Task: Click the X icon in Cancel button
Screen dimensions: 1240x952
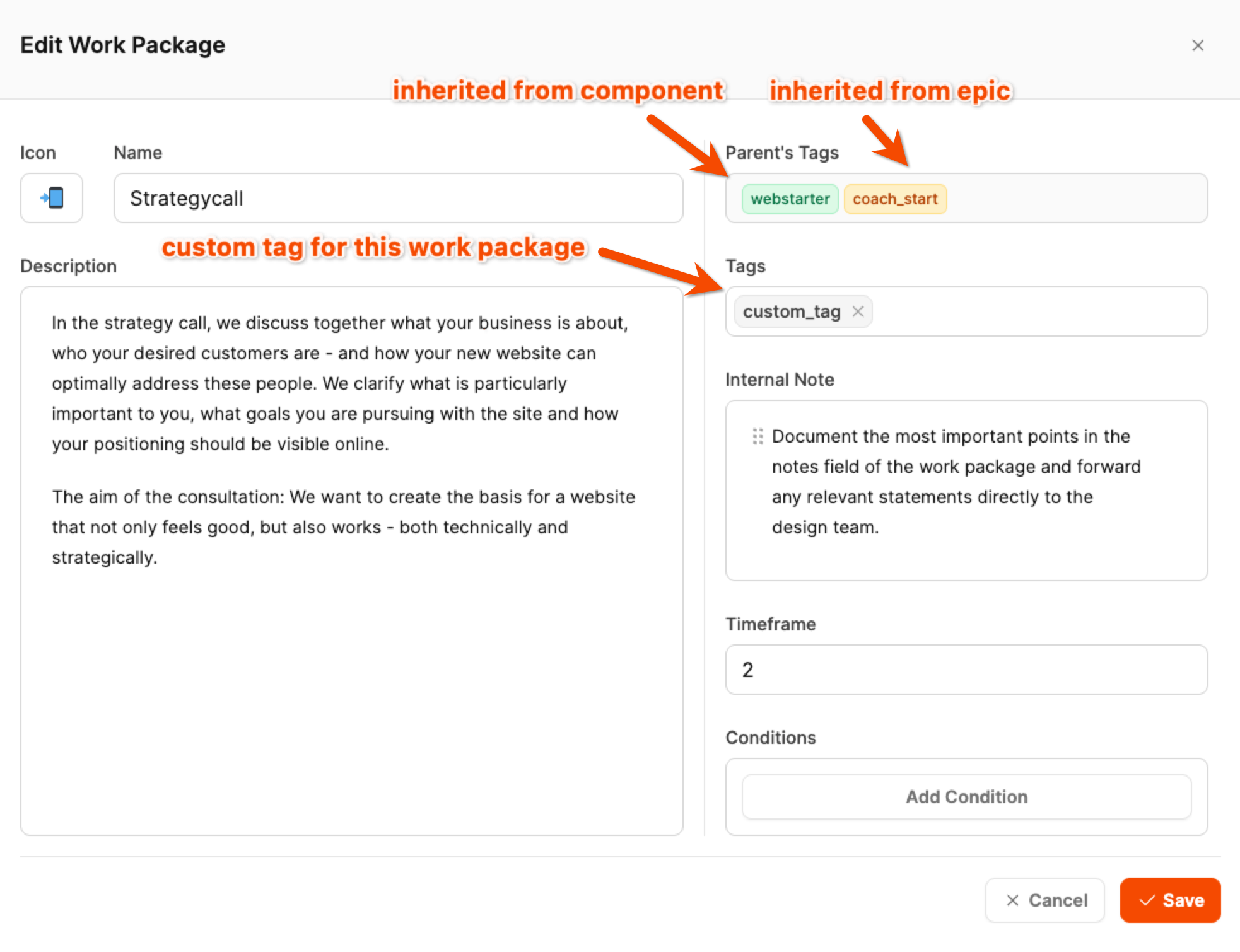Action: point(1012,900)
